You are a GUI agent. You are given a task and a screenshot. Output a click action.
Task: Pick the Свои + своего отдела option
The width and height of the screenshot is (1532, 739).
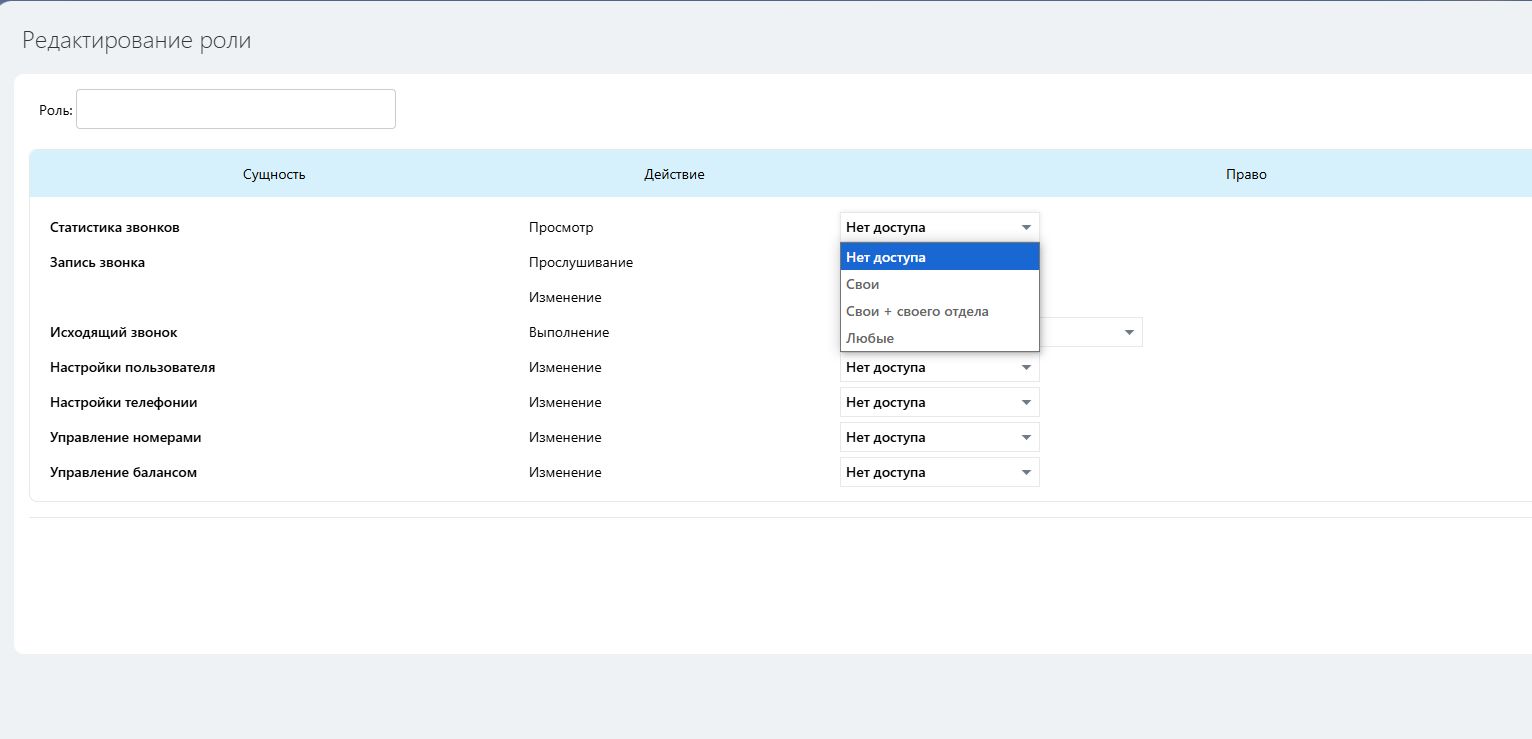pos(939,311)
